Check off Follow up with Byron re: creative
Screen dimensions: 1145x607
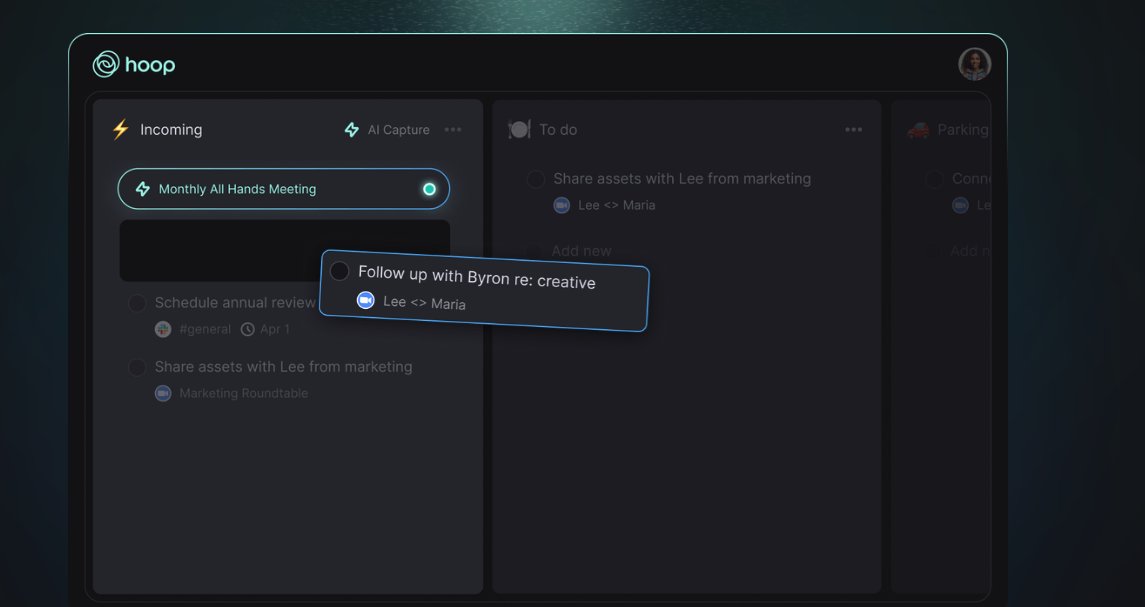339,271
